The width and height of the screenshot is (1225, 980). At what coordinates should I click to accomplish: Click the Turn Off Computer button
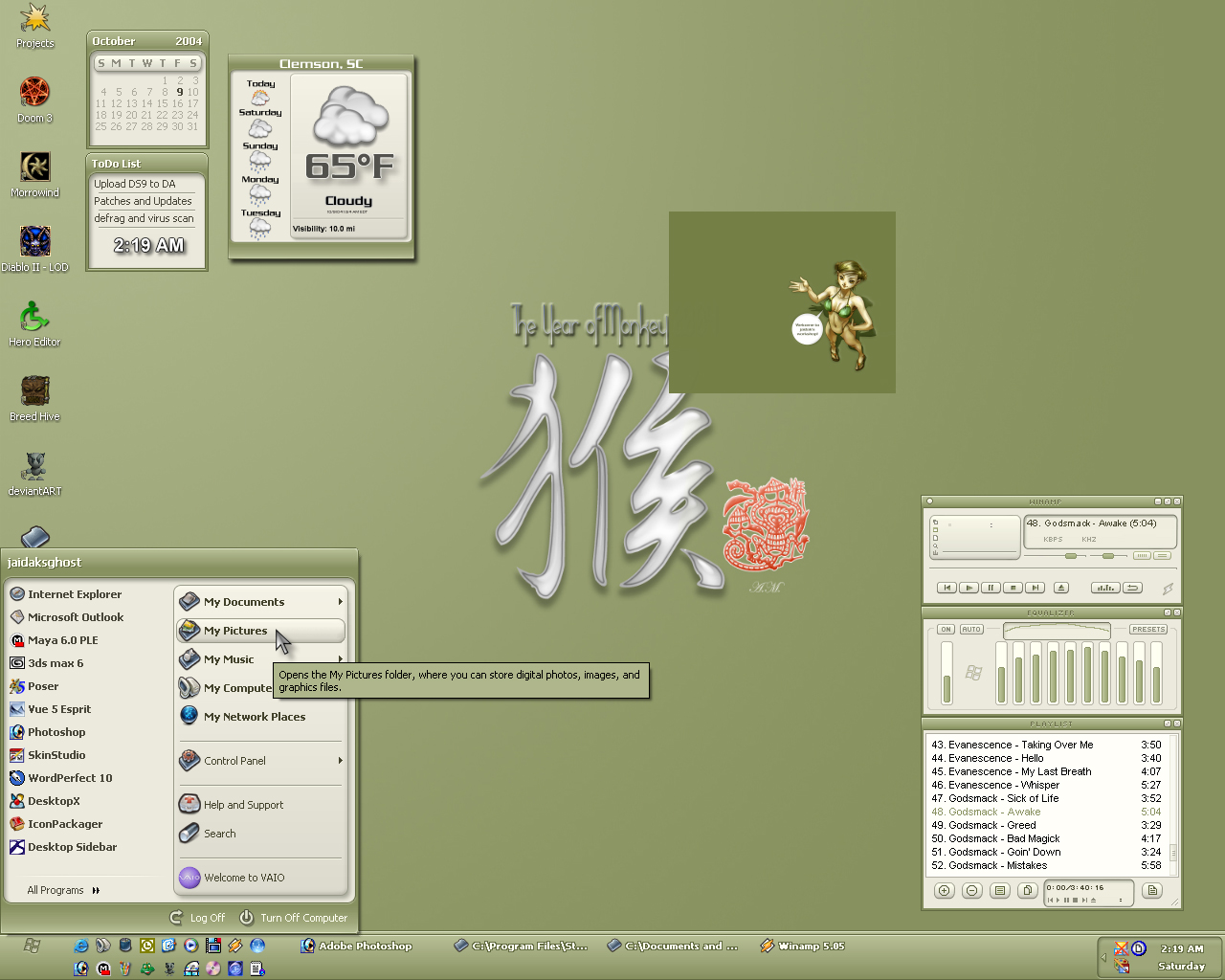pos(294,918)
